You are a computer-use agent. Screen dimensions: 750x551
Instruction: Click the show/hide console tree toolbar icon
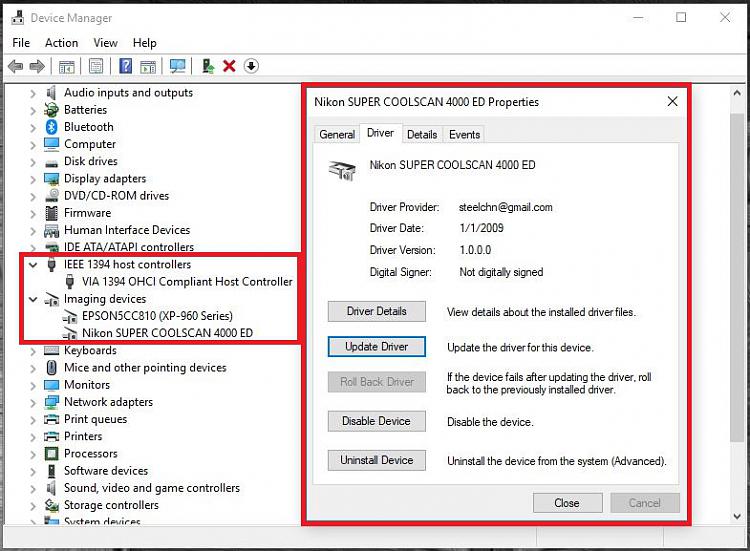(x=66, y=66)
